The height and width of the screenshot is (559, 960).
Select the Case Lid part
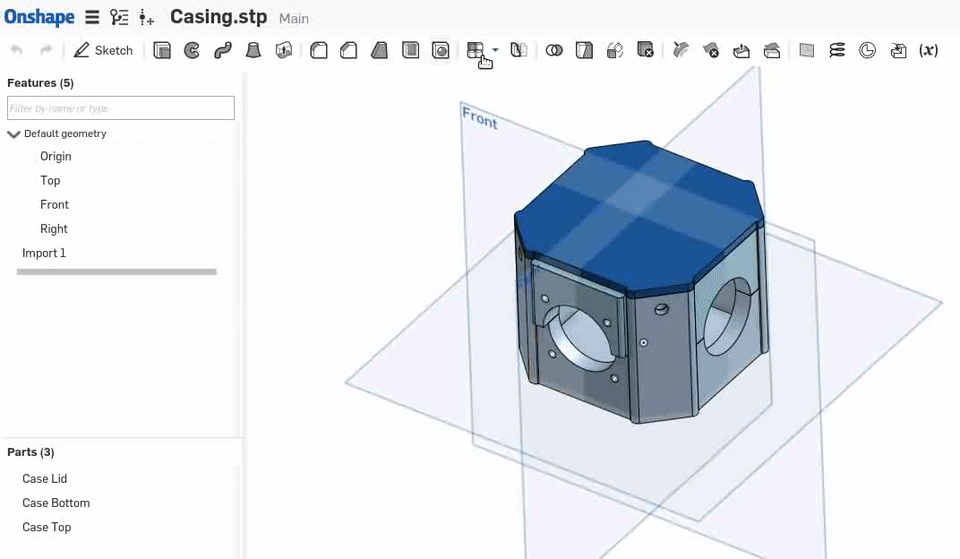coord(45,479)
